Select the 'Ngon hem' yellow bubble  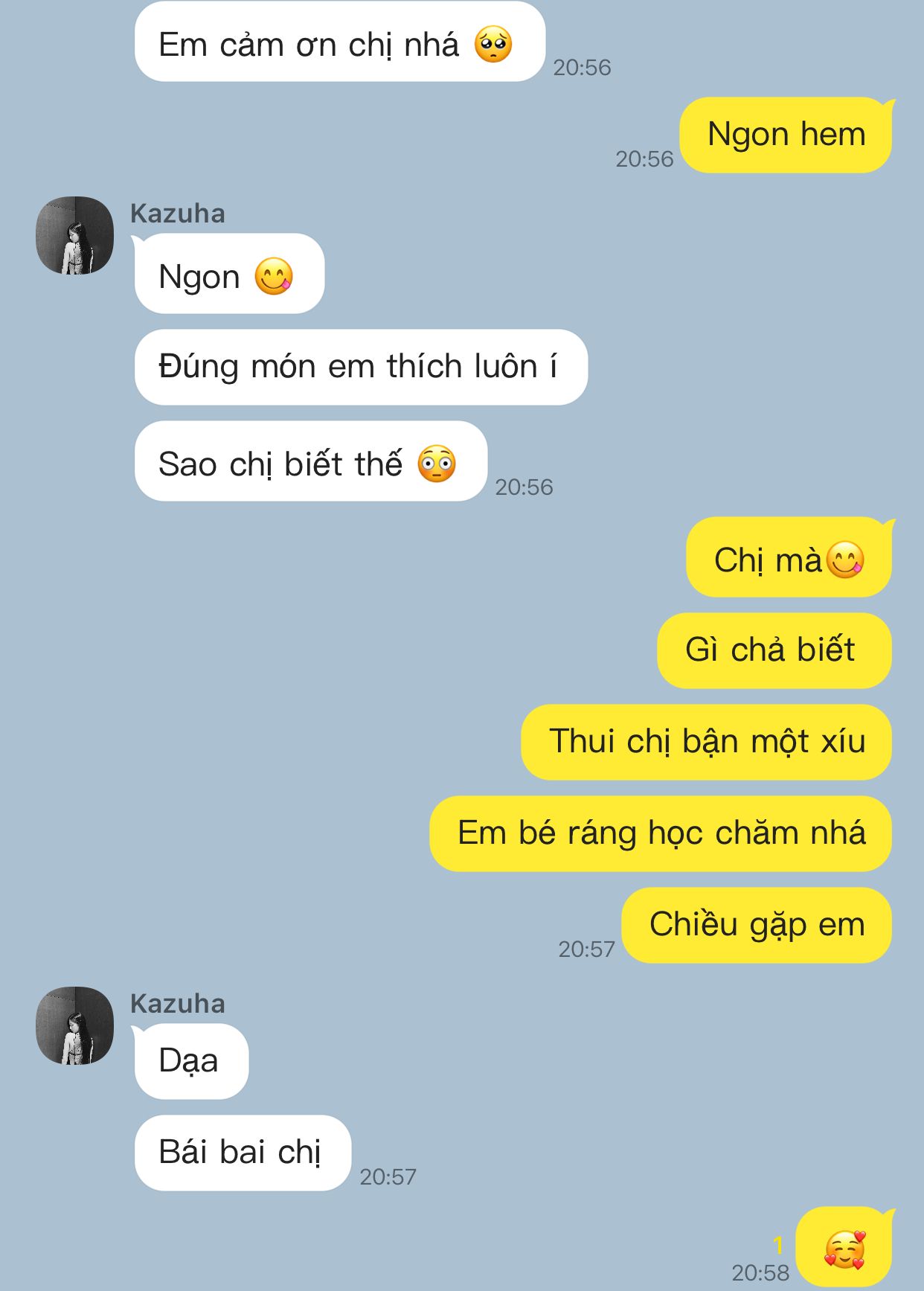(786, 135)
